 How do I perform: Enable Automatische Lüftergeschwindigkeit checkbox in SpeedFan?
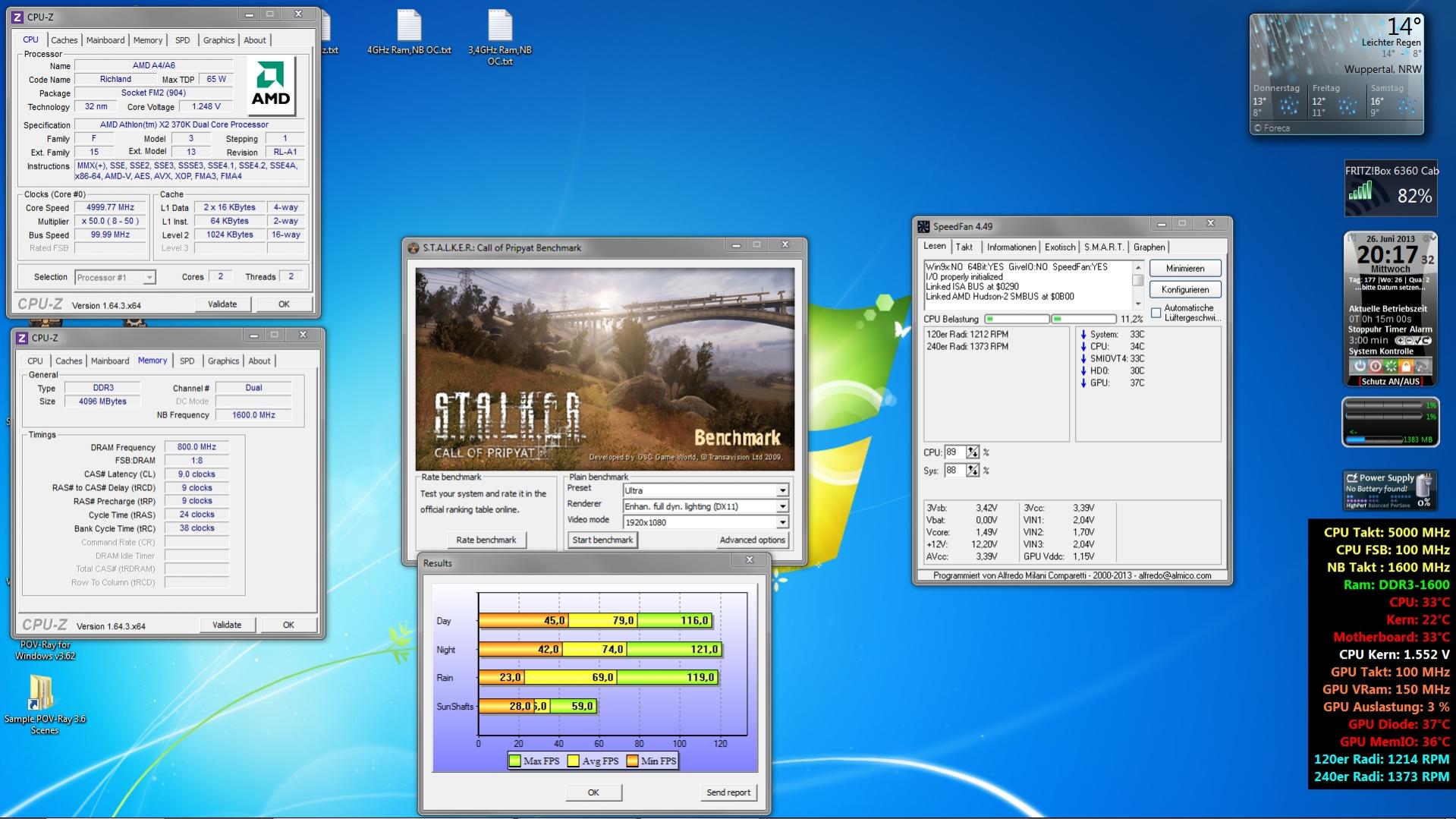[x=1156, y=313]
